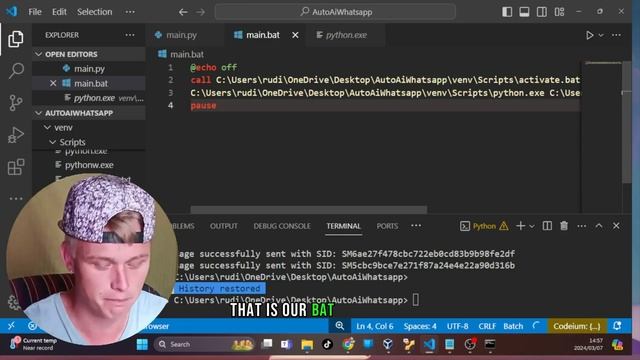Open the Explorer view in activity bar
The image size is (640, 360).
(x=16, y=39)
